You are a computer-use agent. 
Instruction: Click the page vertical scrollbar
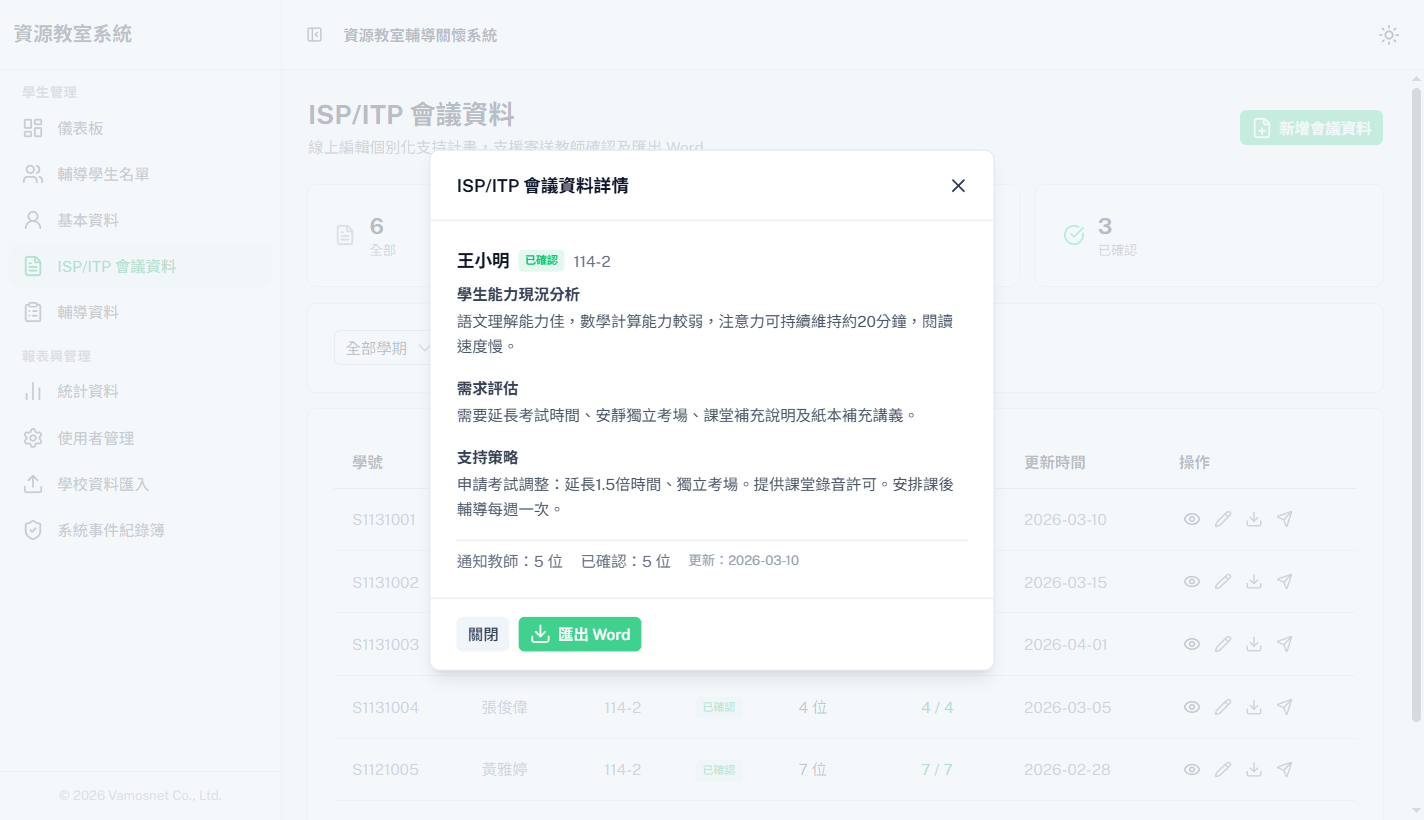(1416, 405)
